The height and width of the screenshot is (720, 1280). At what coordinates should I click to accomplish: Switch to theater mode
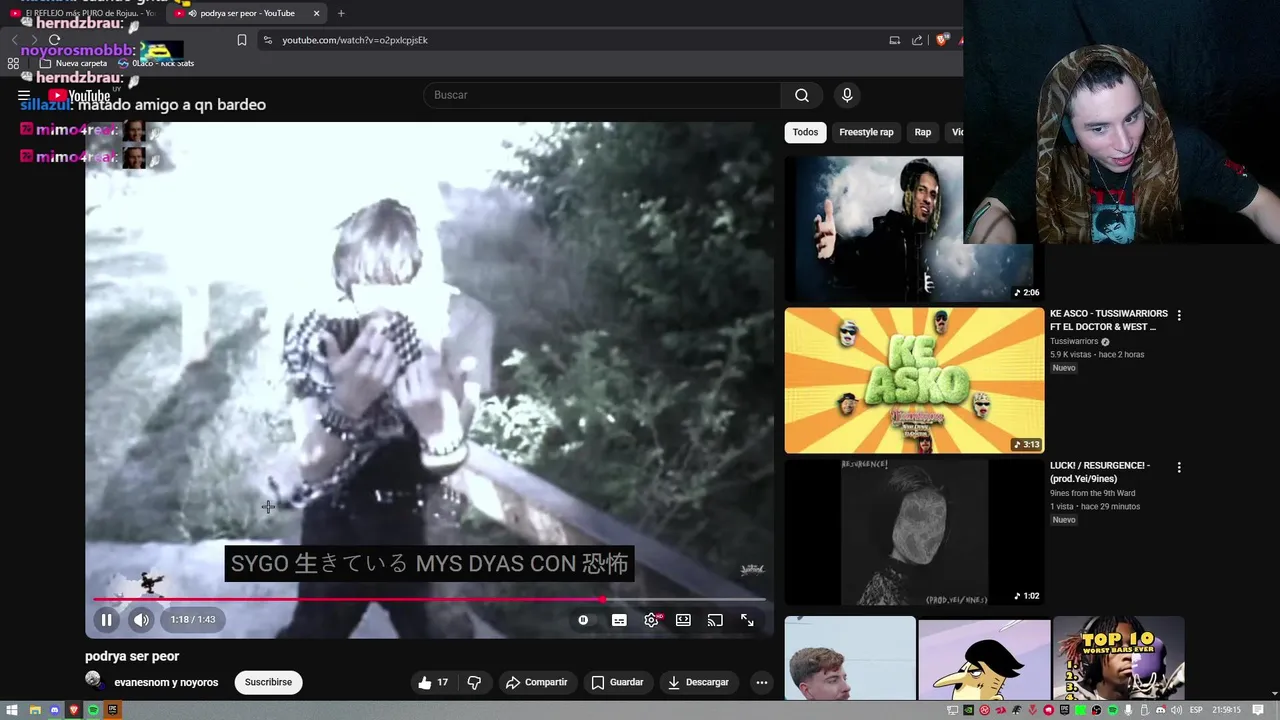click(683, 620)
